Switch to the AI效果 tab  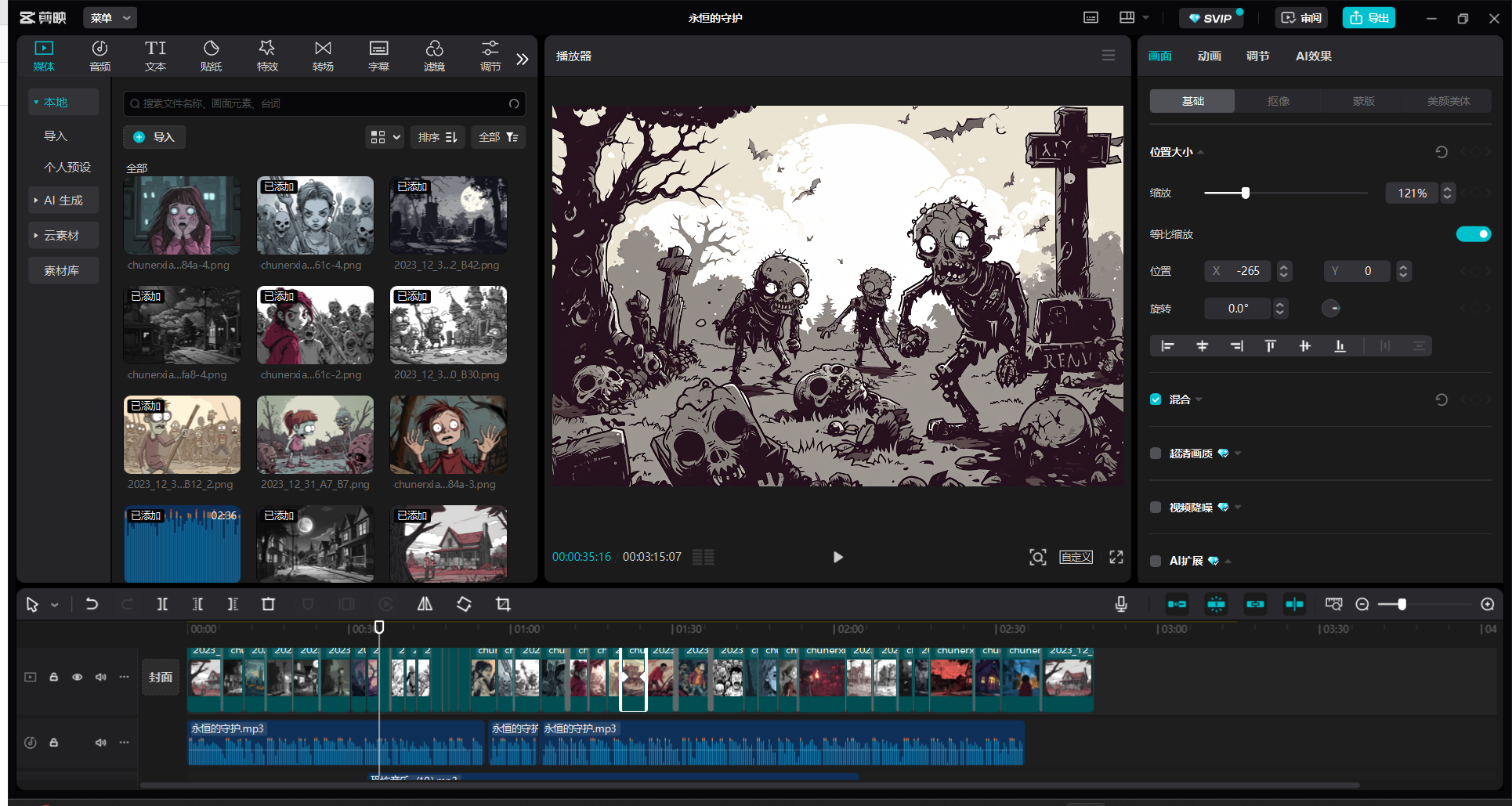pos(1314,56)
